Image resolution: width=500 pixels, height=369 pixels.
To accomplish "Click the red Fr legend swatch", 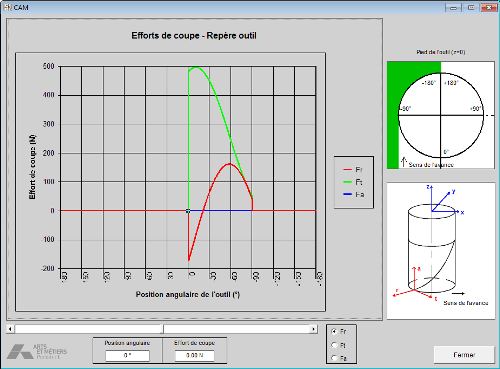I will 348,170.
